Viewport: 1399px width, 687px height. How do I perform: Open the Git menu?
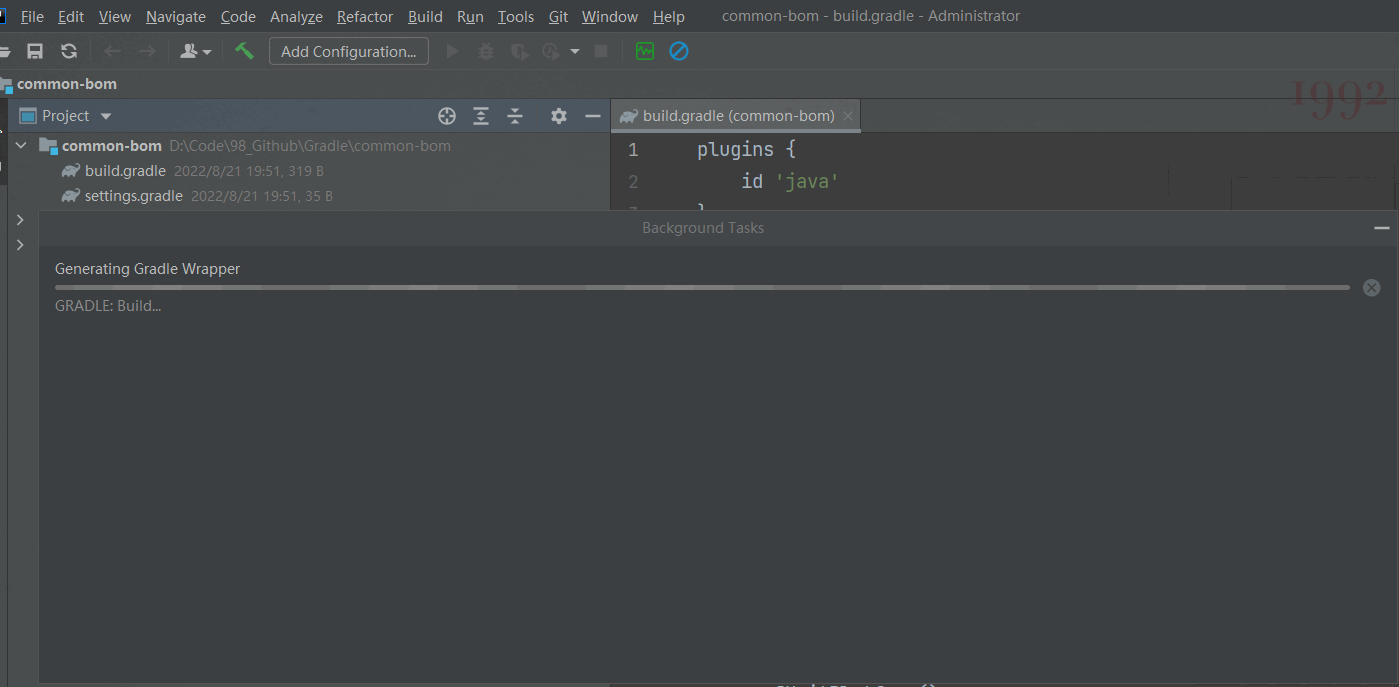click(558, 16)
